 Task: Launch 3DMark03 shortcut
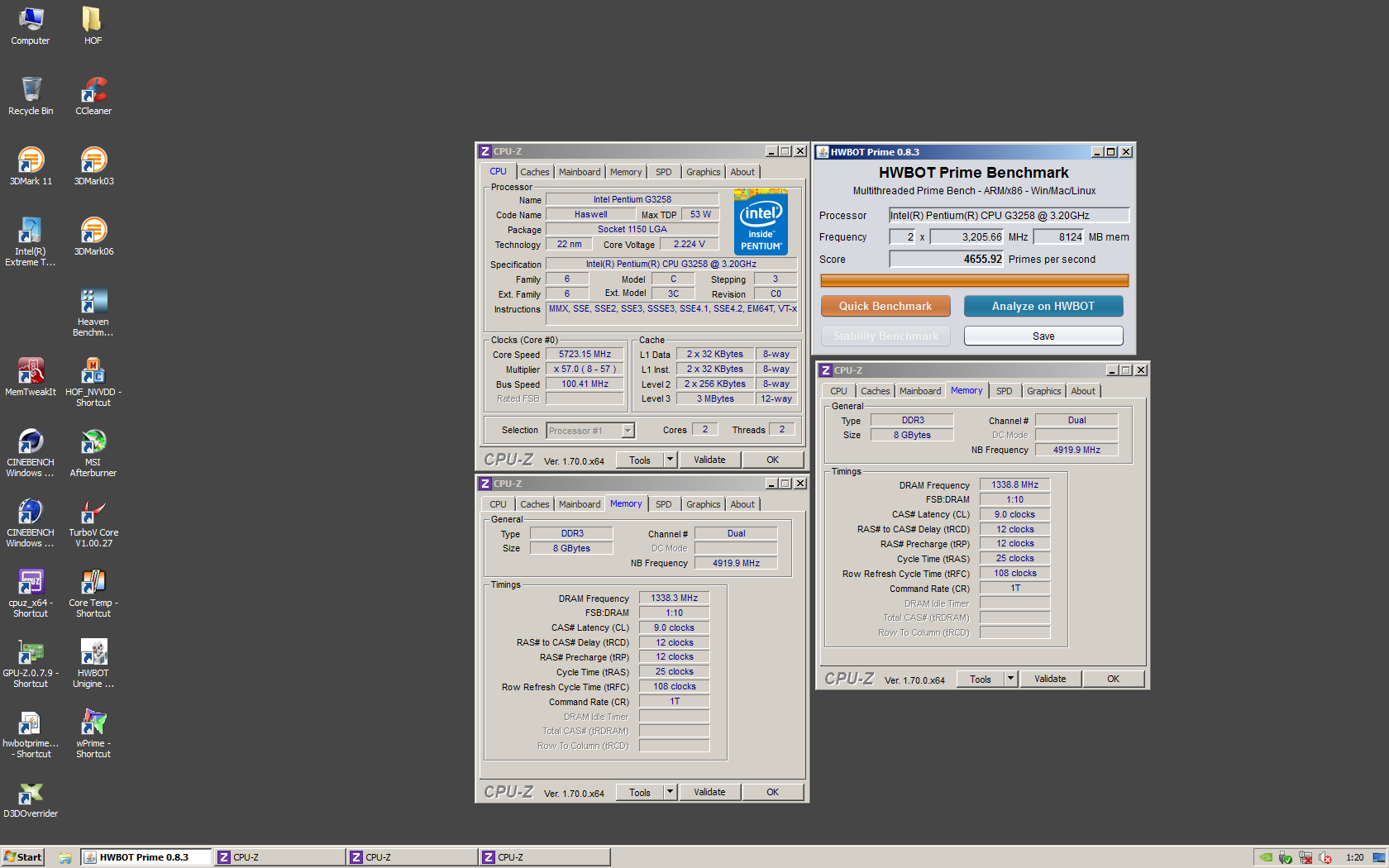click(93, 166)
